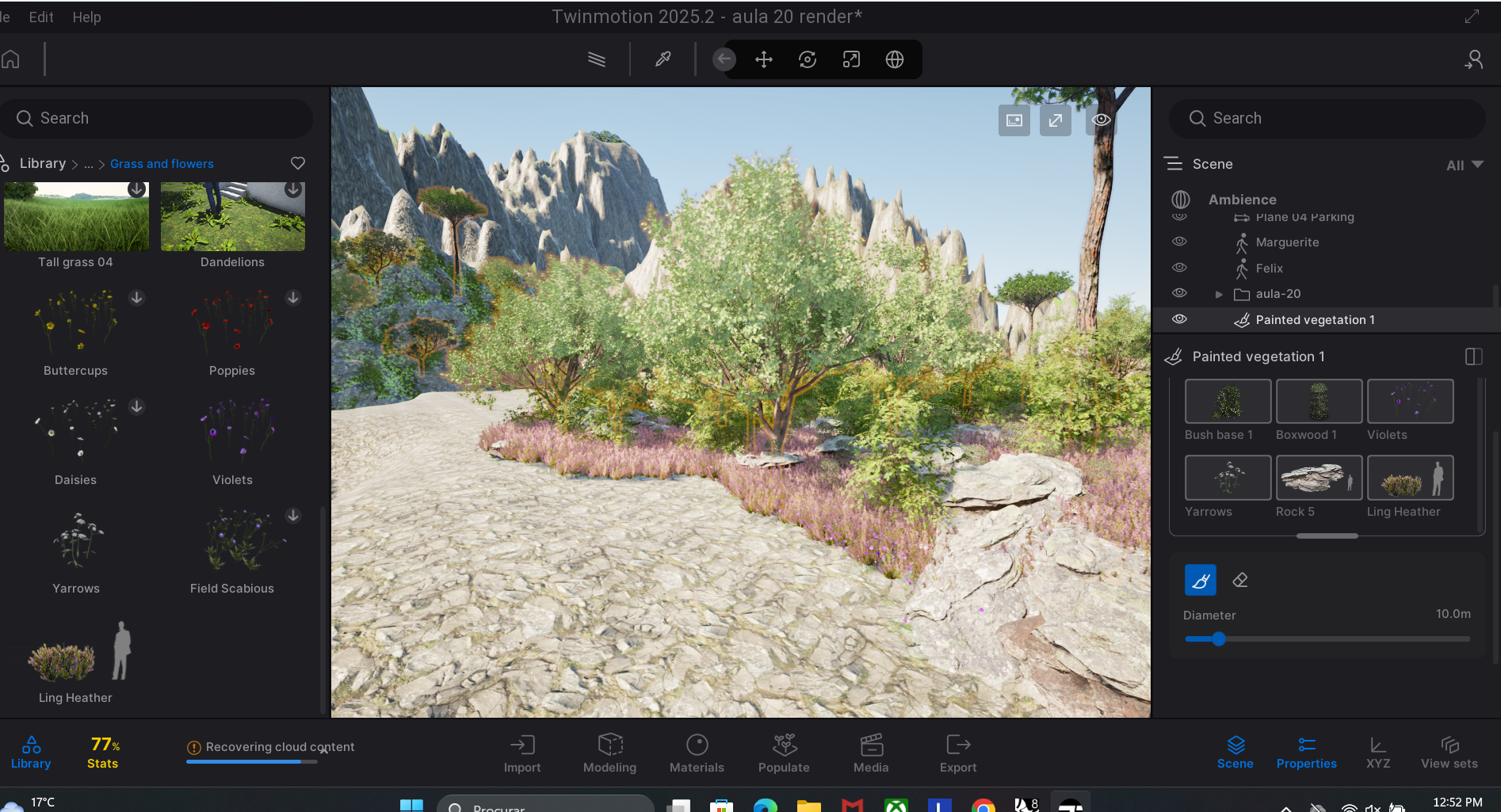Click the Export button
This screenshot has height=812, width=1501.
[x=958, y=754]
